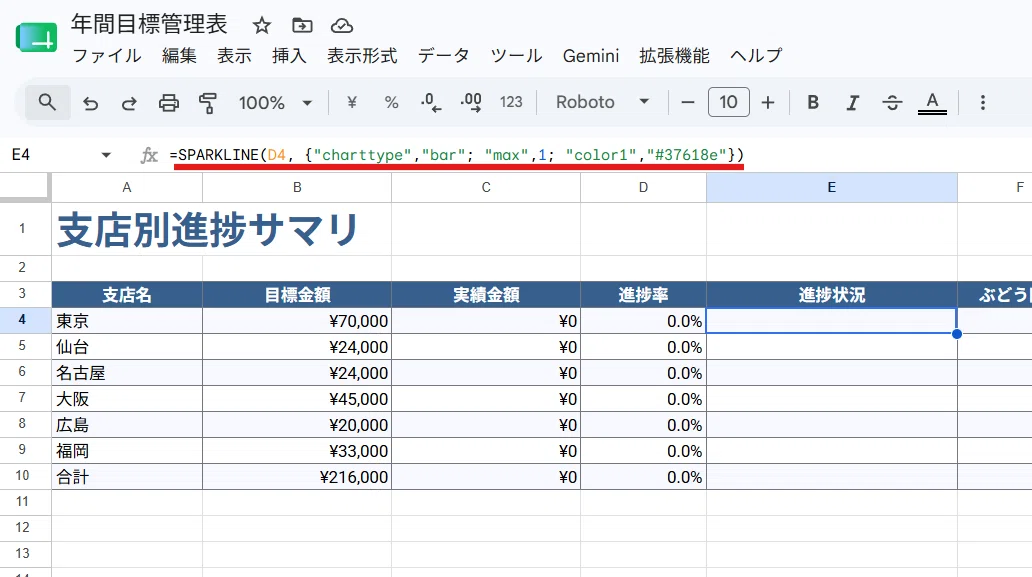Select column E header
The image size is (1032, 577).
832,188
